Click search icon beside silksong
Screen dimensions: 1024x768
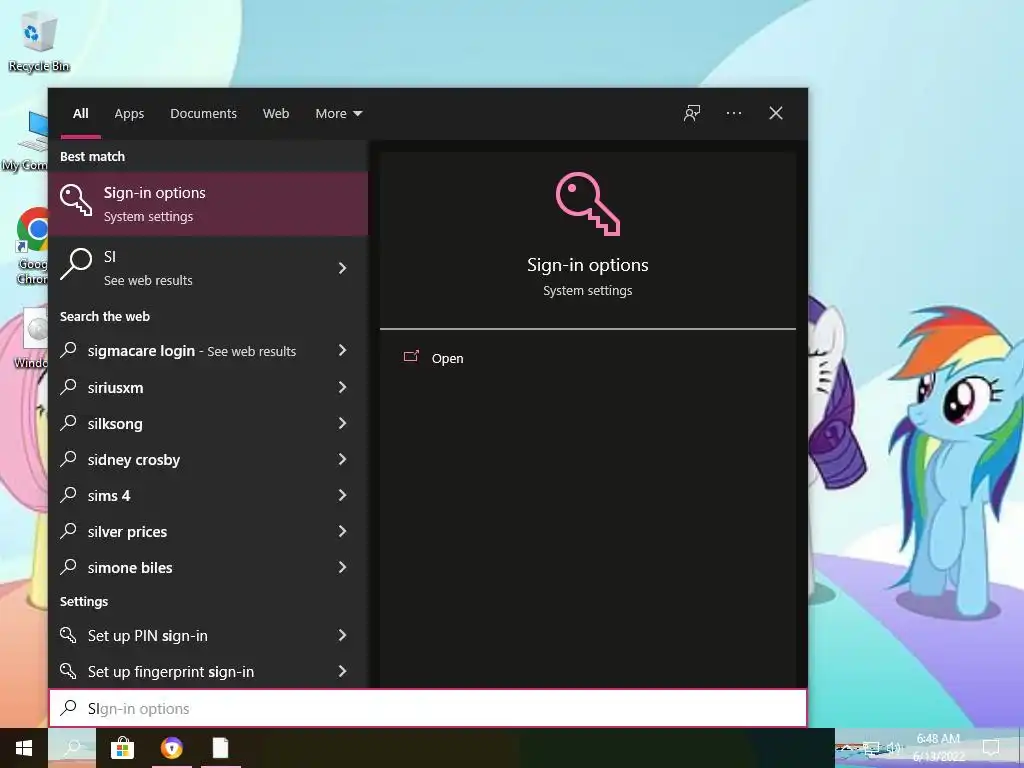[x=68, y=423]
